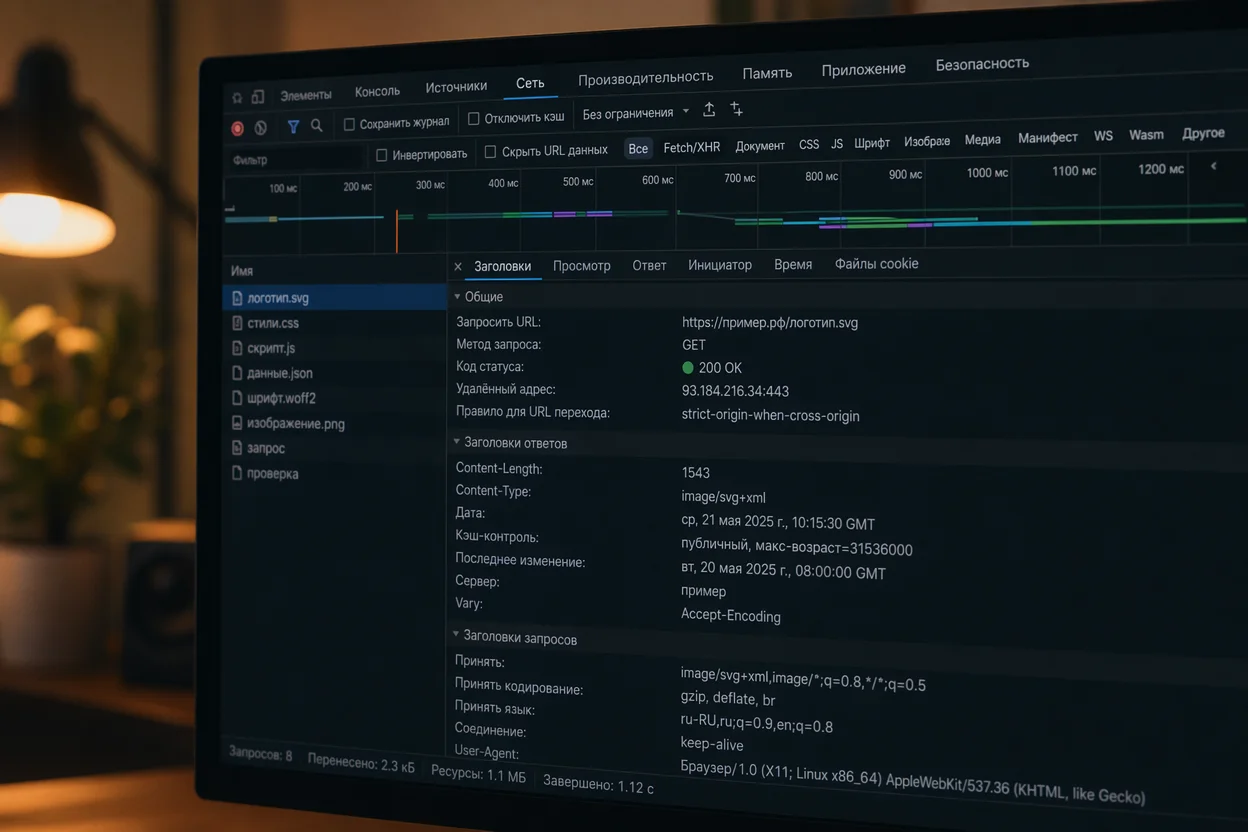1248x832 pixels.
Task: Filter requests by CSS type
Action: pos(809,144)
